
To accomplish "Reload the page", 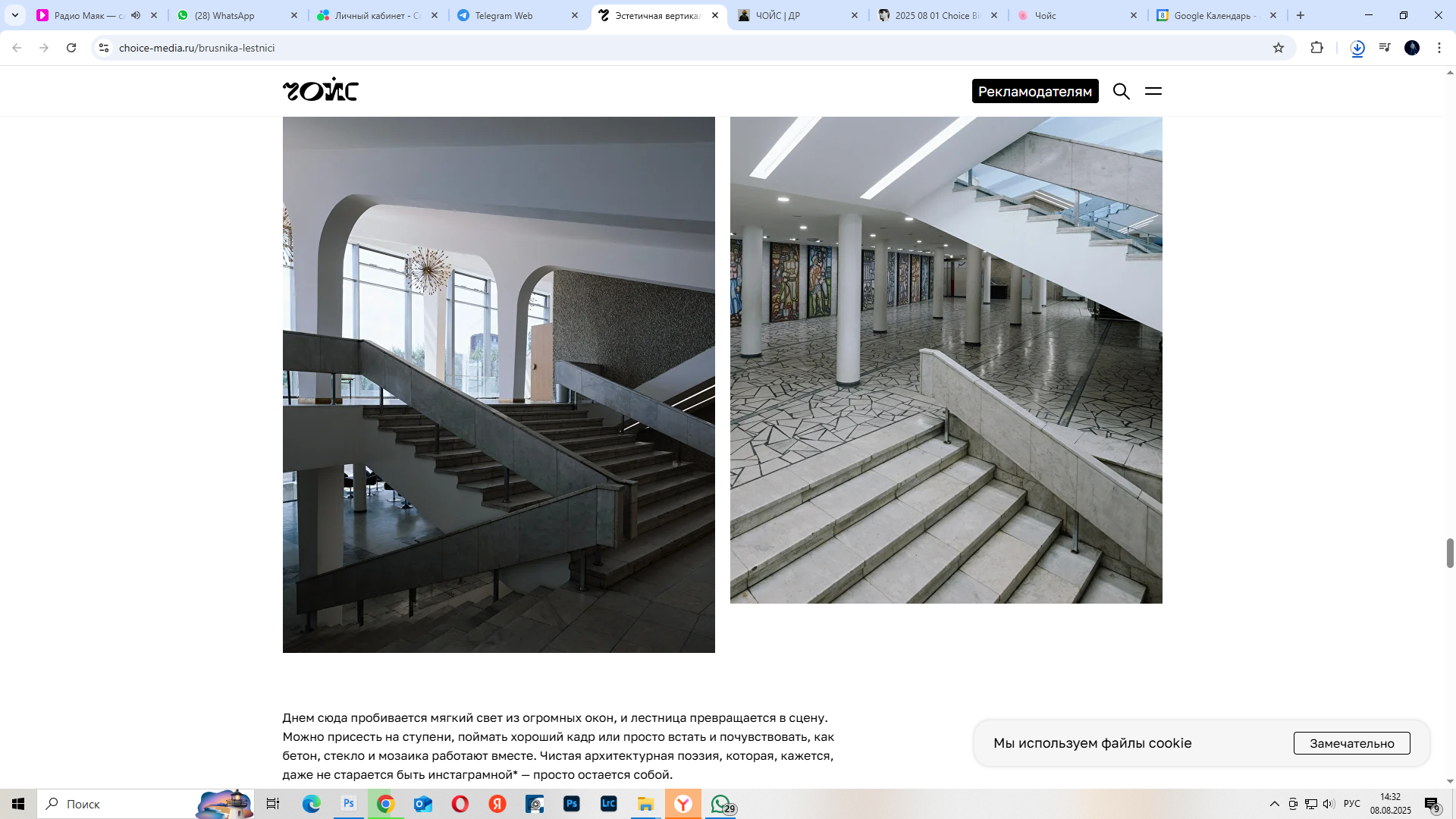I will 71,48.
